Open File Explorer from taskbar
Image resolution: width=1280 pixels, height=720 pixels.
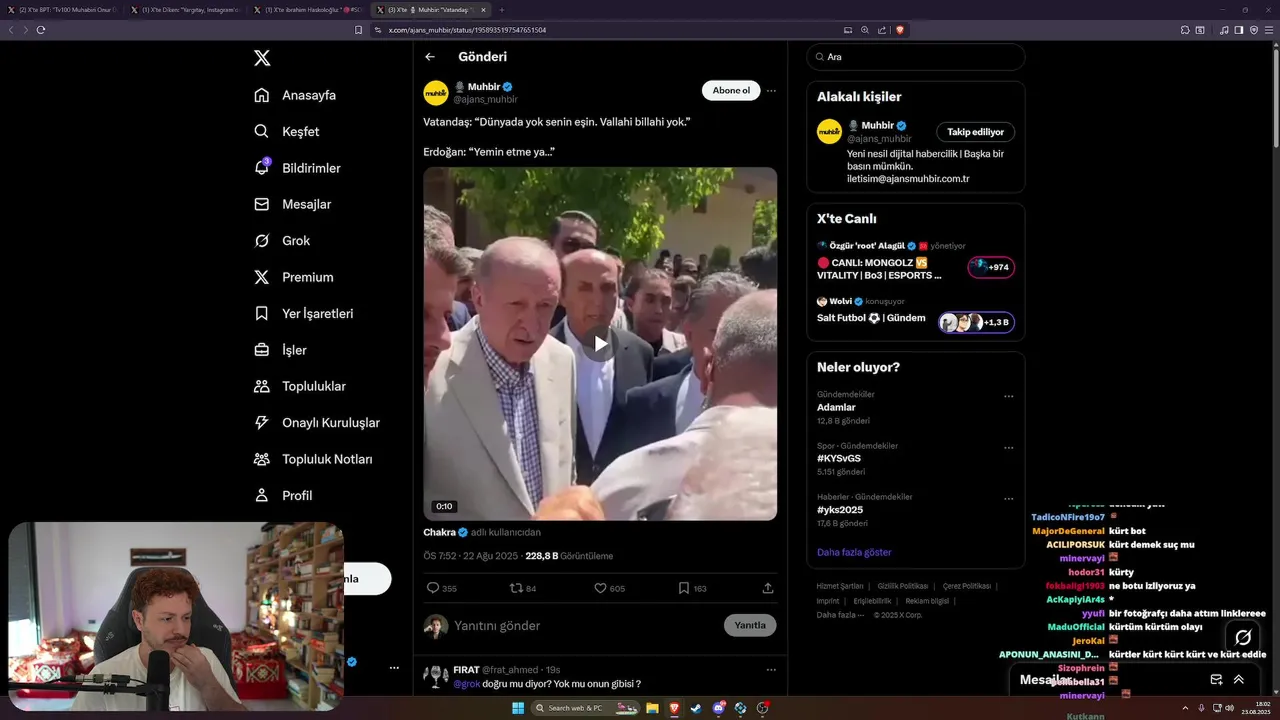[652, 708]
